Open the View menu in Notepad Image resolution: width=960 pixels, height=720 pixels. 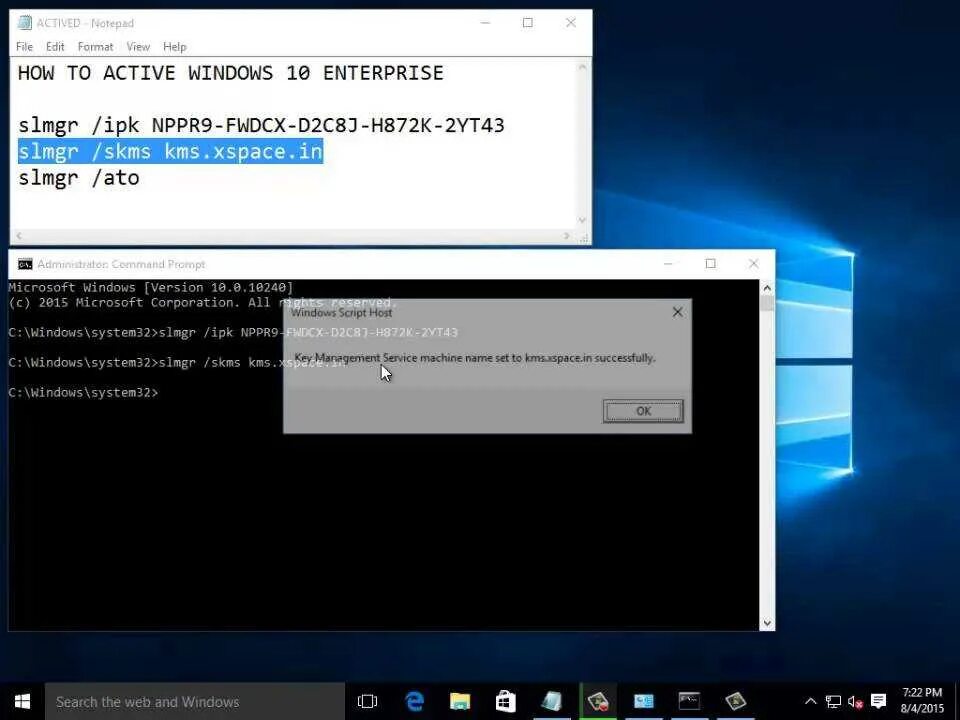138,47
